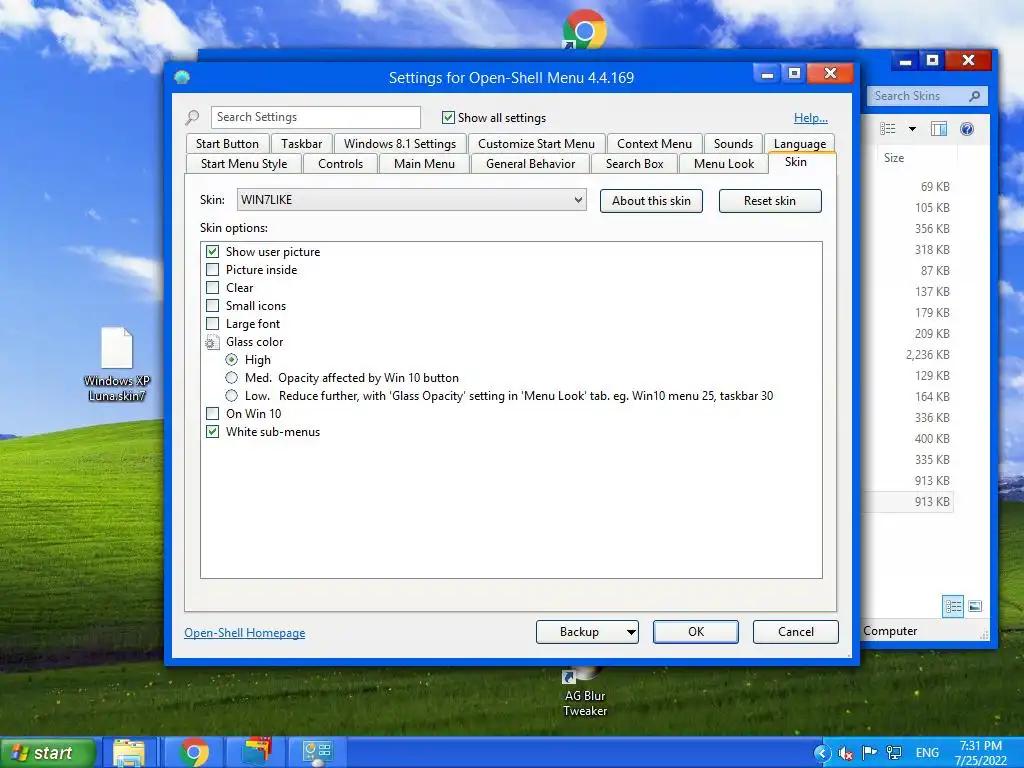Viewport: 1024px width, 768px height.
Task: Open the Open-Shell Homepage link
Action: (244, 633)
